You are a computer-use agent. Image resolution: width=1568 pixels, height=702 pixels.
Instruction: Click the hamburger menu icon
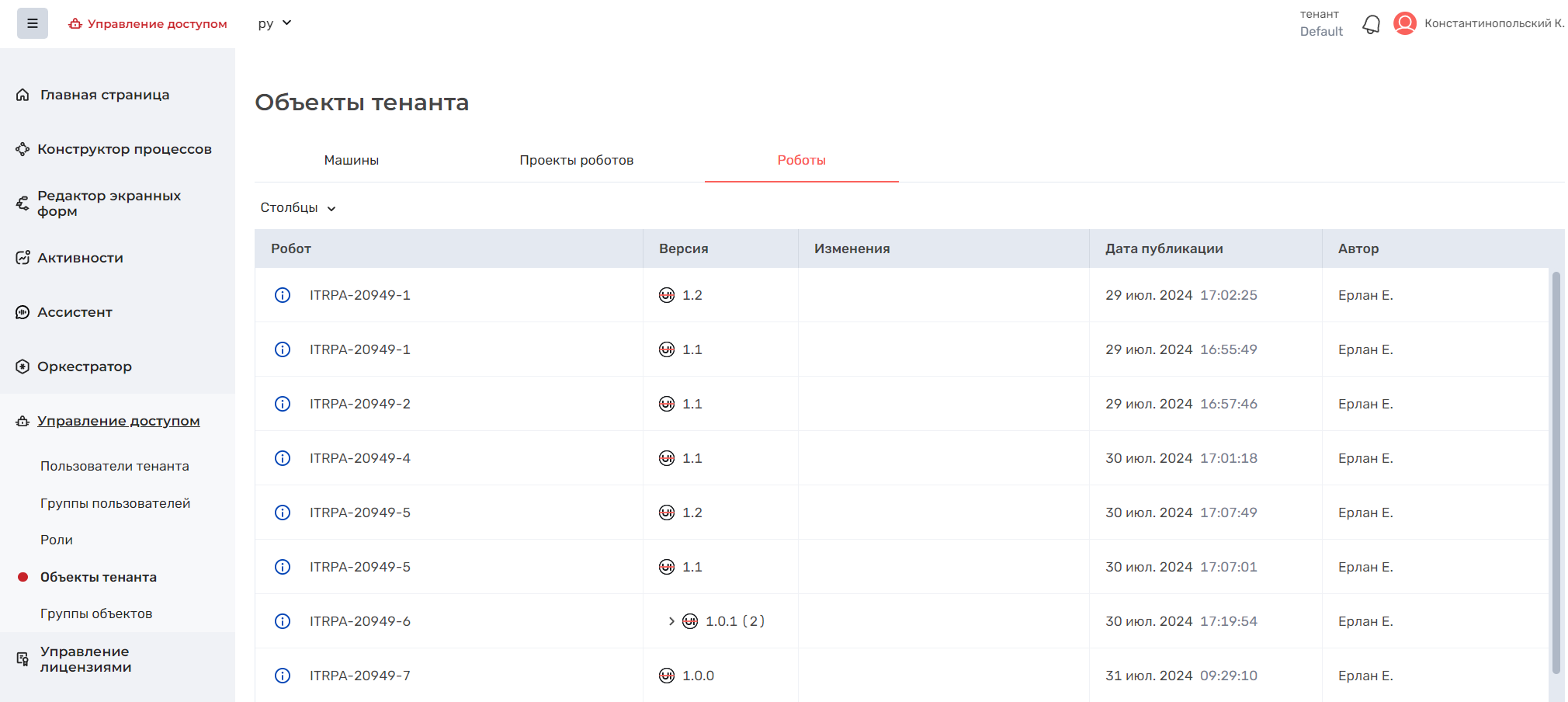point(33,23)
